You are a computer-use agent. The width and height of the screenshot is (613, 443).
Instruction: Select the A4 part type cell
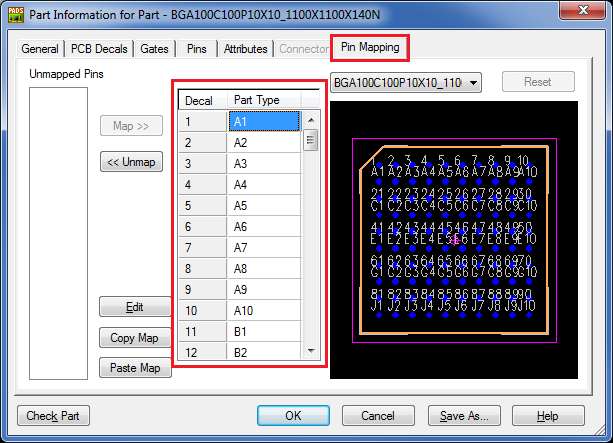pyautogui.click(x=264, y=185)
